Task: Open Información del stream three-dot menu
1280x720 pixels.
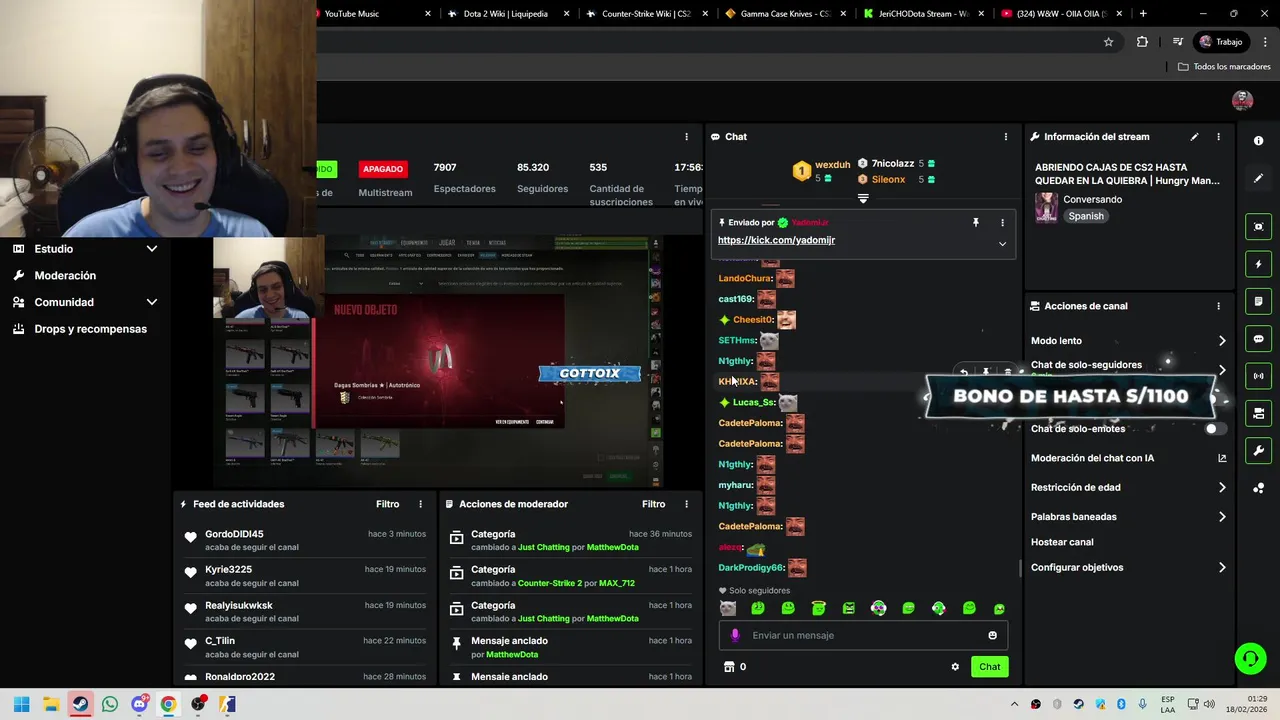Action: 1218,137
